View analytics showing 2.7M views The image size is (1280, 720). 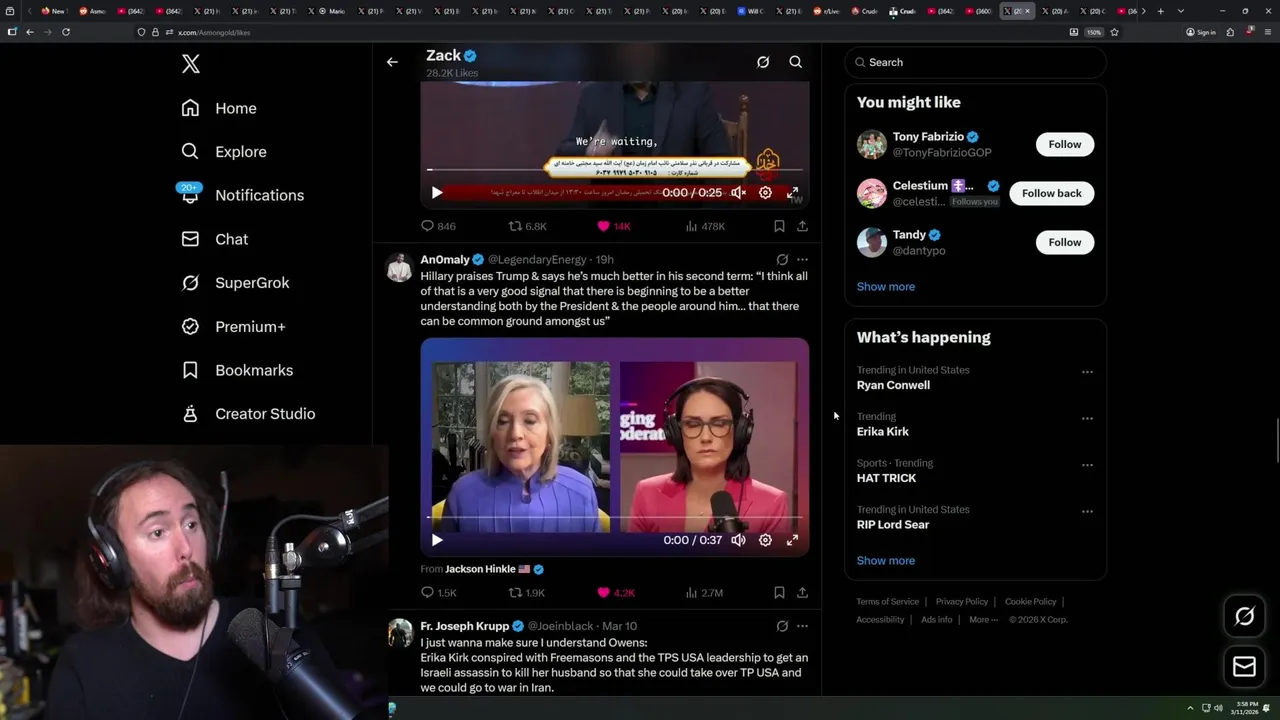(704, 592)
